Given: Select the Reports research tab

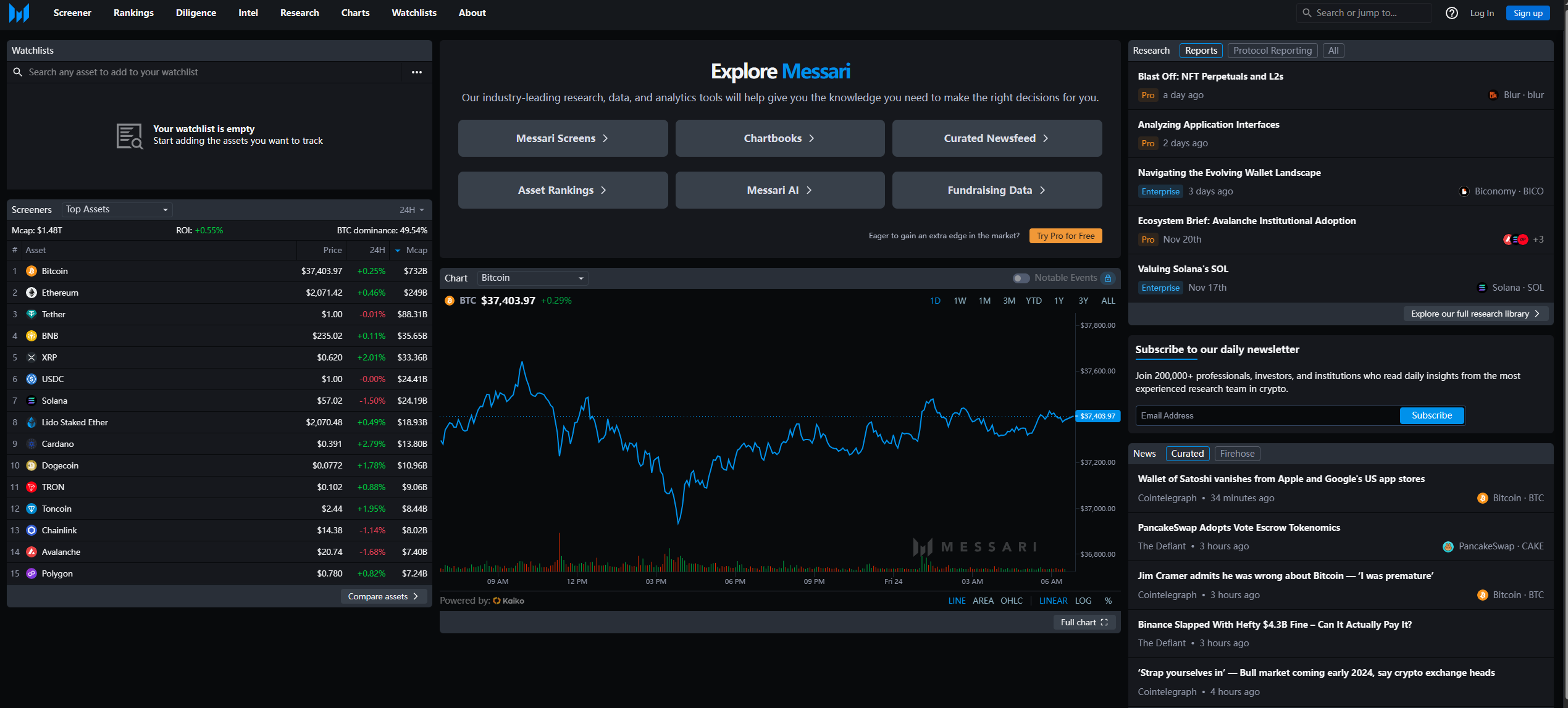Looking at the screenshot, I should tap(1201, 51).
